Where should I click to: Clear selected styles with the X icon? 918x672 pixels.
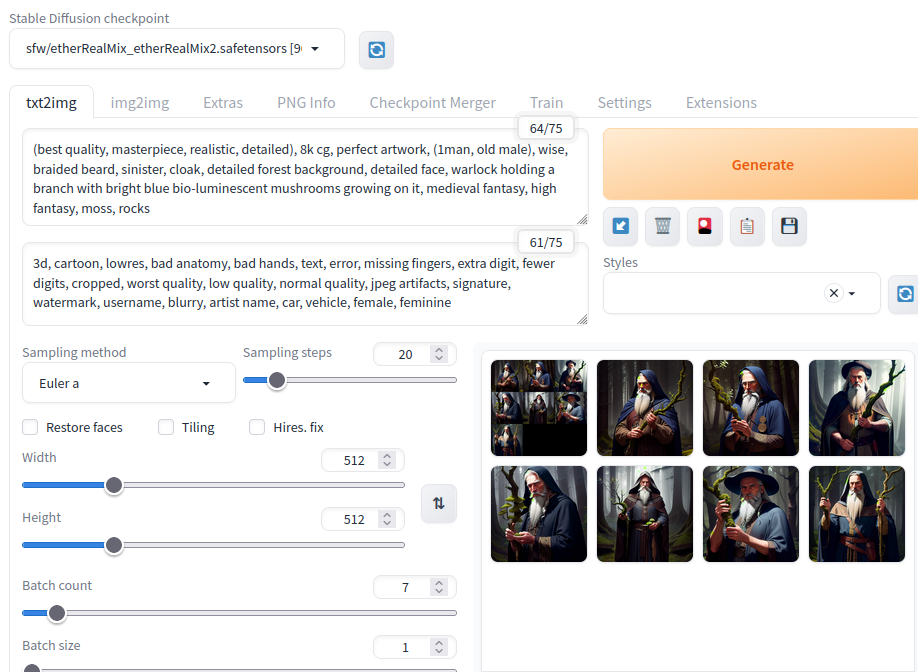(x=834, y=293)
